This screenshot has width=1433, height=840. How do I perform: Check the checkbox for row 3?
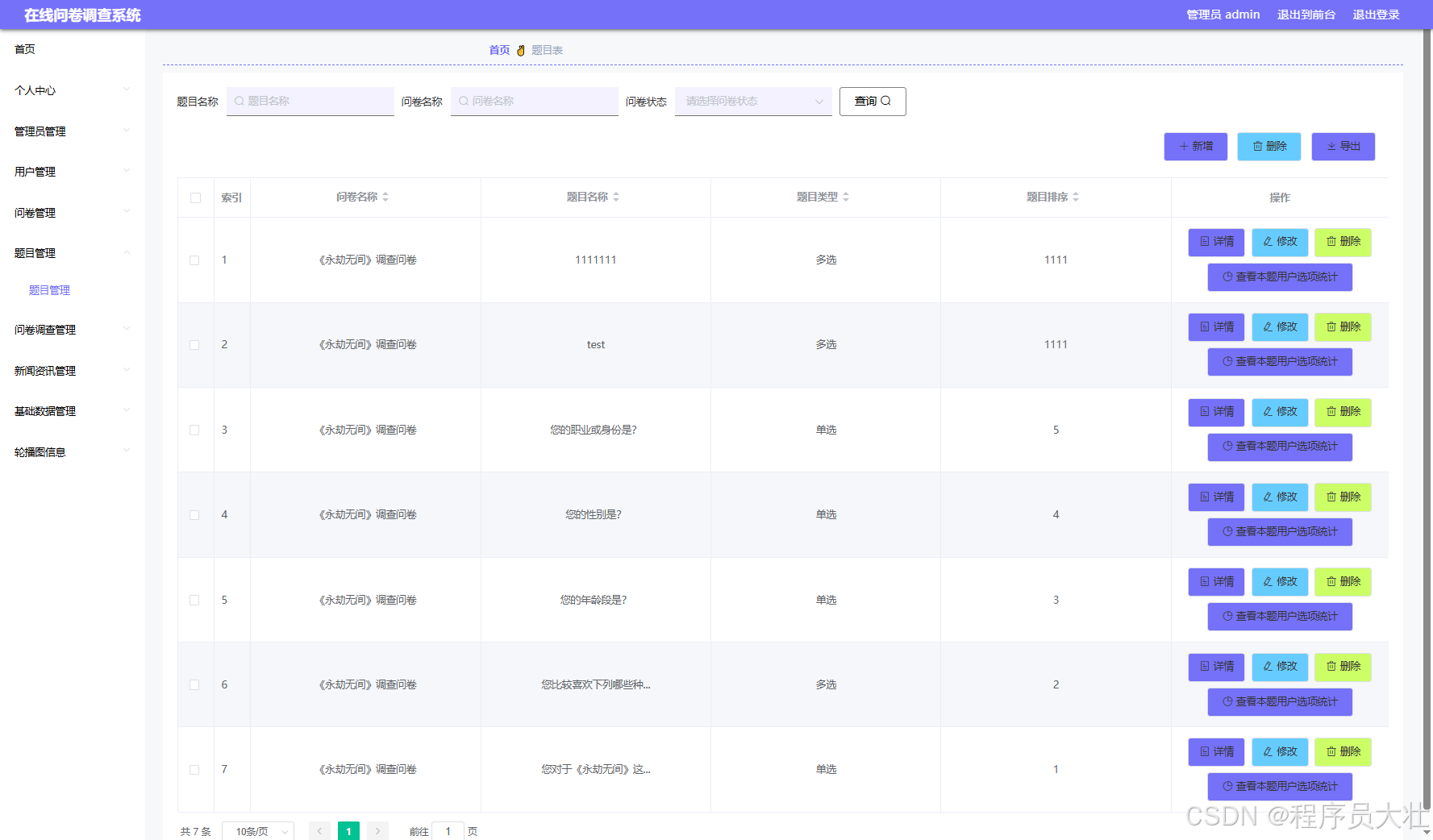coord(194,430)
